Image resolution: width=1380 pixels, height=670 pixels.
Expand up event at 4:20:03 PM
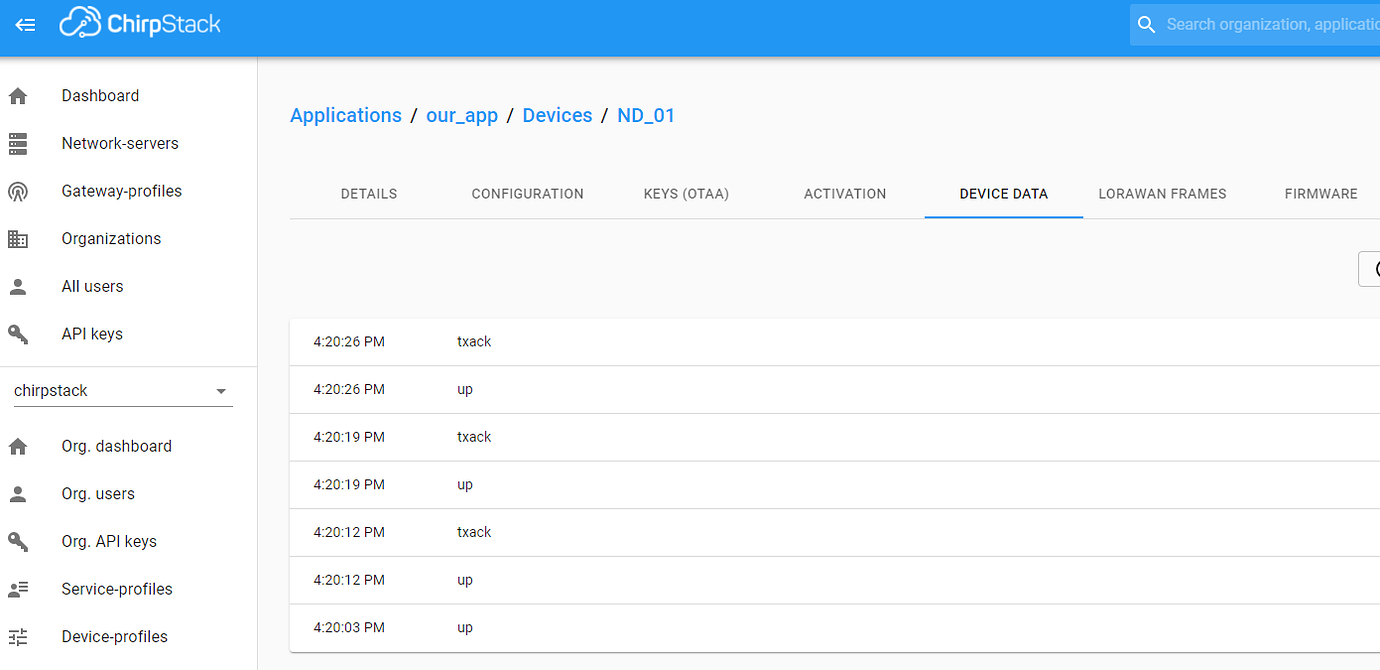click(x=835, y=628)
